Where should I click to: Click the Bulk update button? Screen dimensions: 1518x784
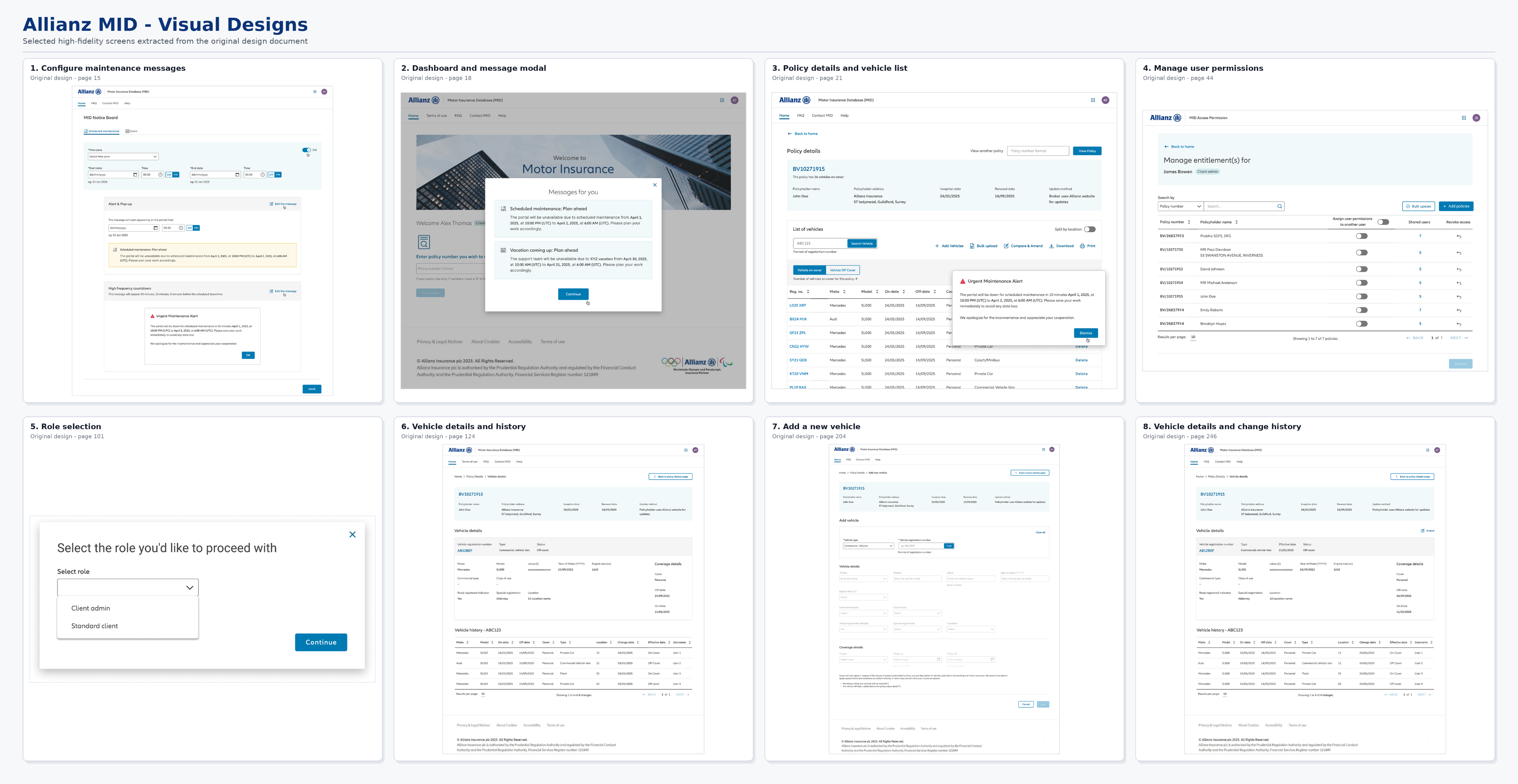click(1418, 207)
